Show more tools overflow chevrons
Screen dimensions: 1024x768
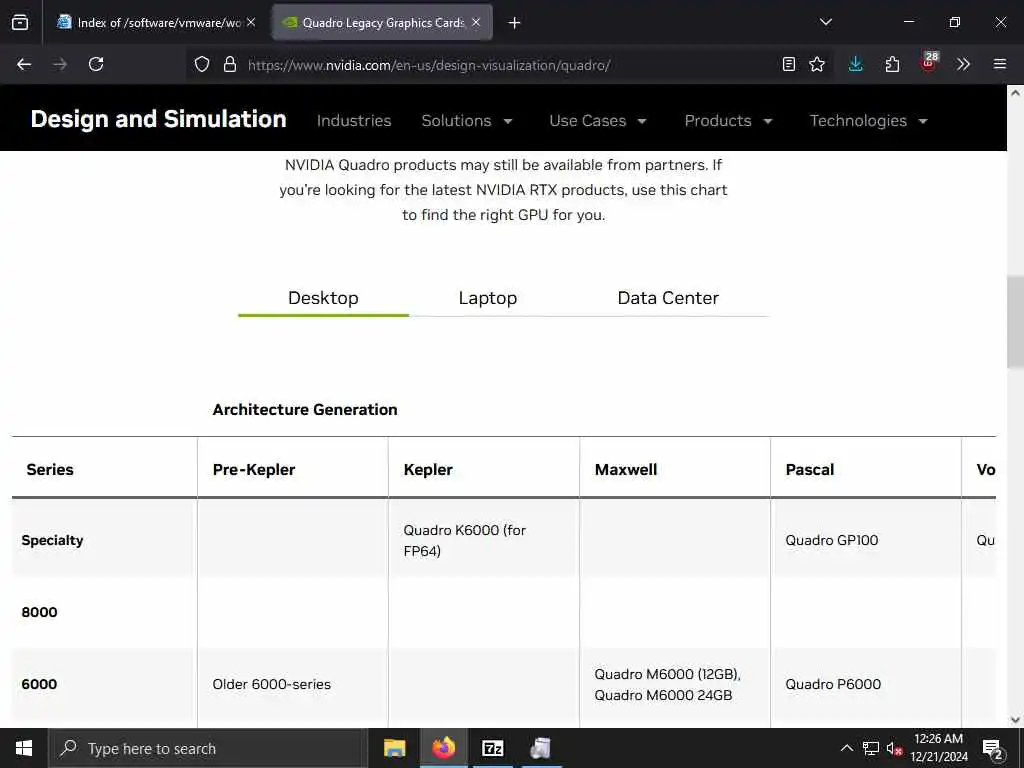[963, 64]
